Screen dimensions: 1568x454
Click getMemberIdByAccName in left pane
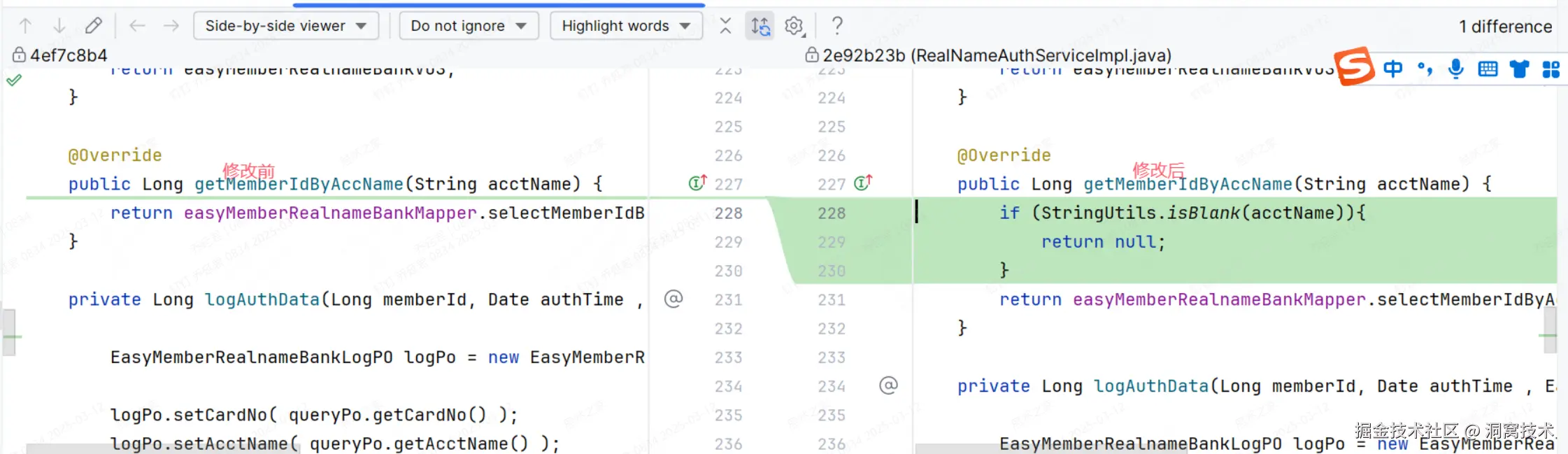[299, 184]
